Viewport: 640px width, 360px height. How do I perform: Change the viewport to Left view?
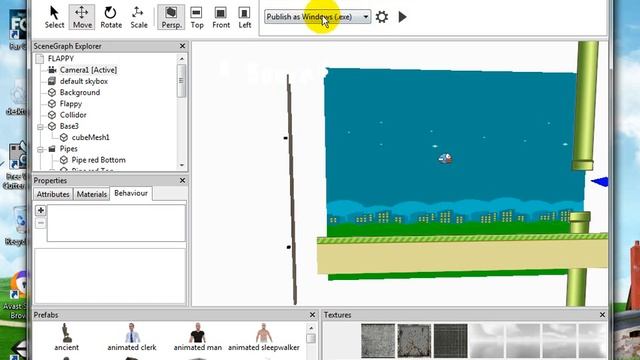(x=244, y=17)
